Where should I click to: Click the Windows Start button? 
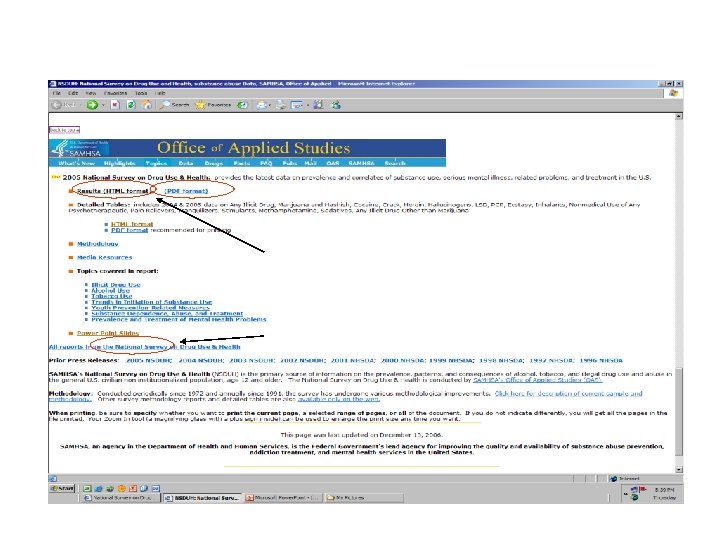click(x=62, y=489)
